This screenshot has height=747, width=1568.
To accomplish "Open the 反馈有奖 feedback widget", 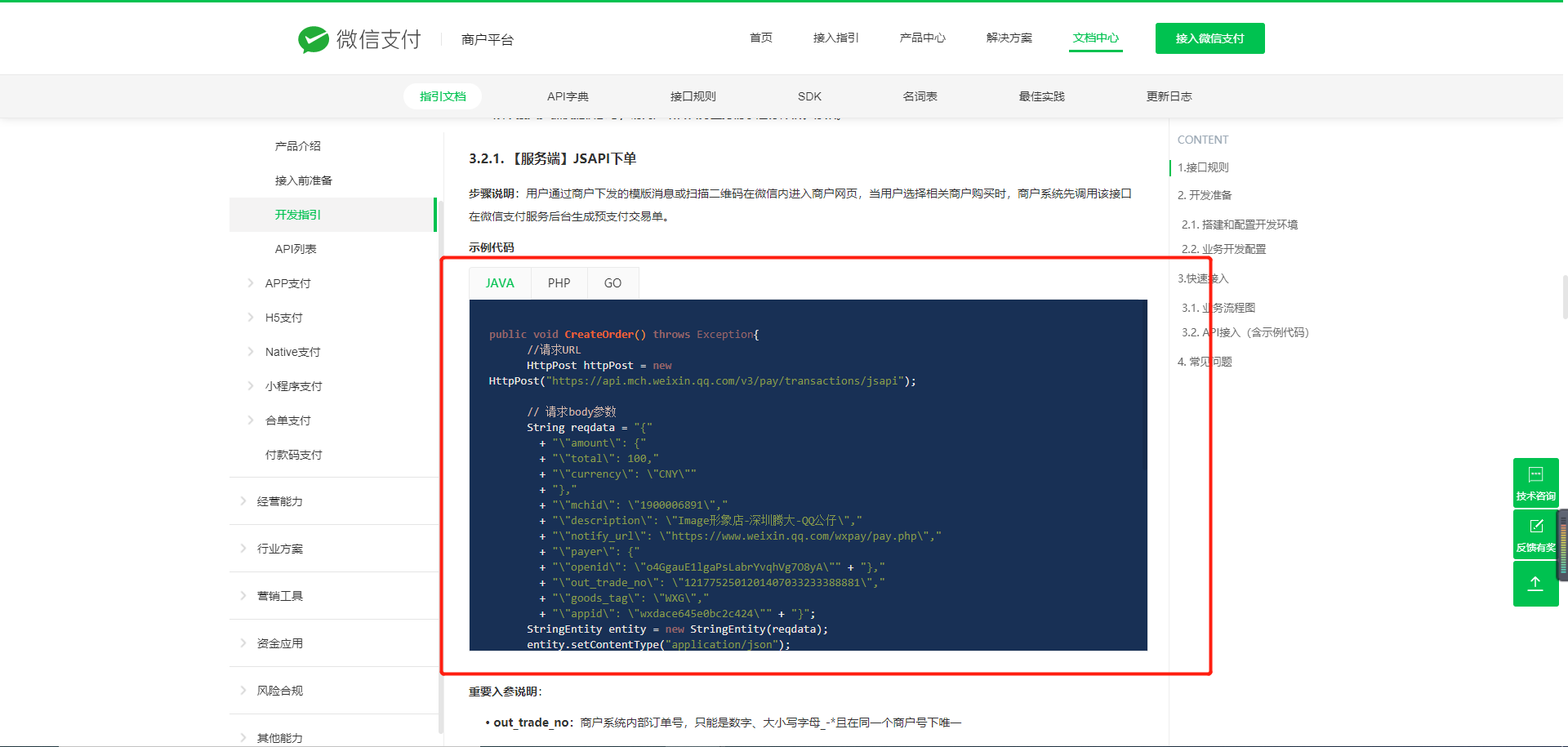I will (1535, 534).
